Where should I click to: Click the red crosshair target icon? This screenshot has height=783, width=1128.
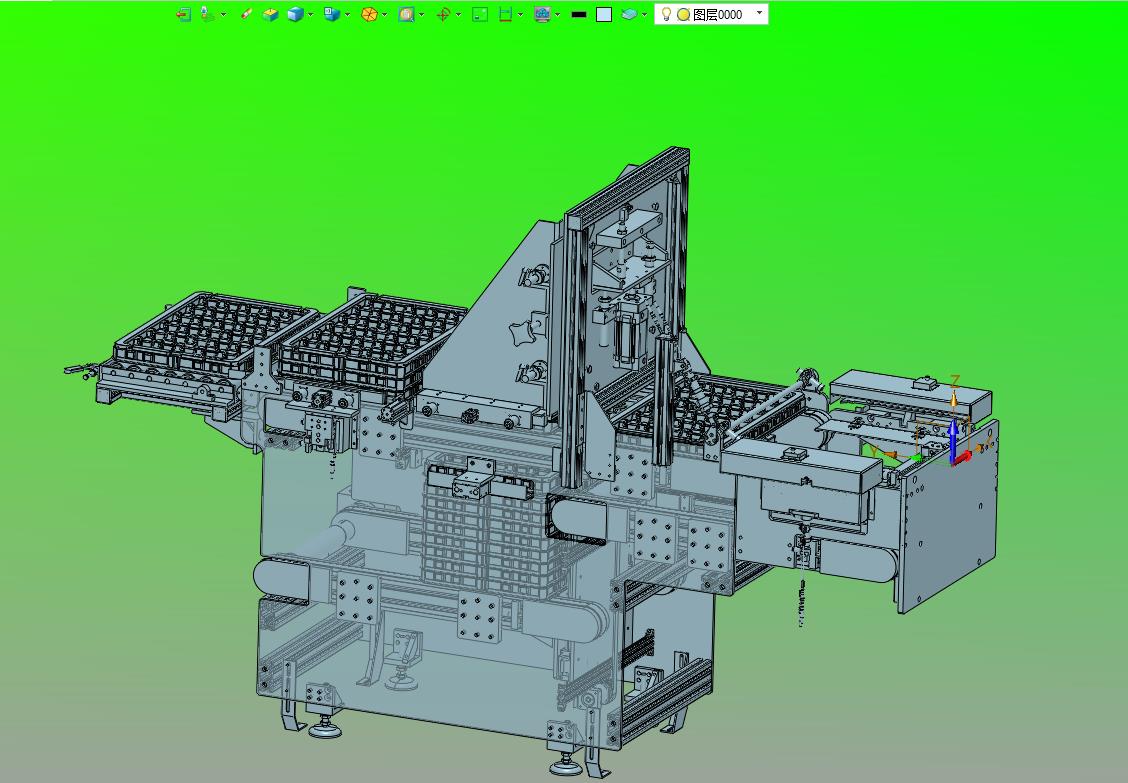[x=443, y=14]
